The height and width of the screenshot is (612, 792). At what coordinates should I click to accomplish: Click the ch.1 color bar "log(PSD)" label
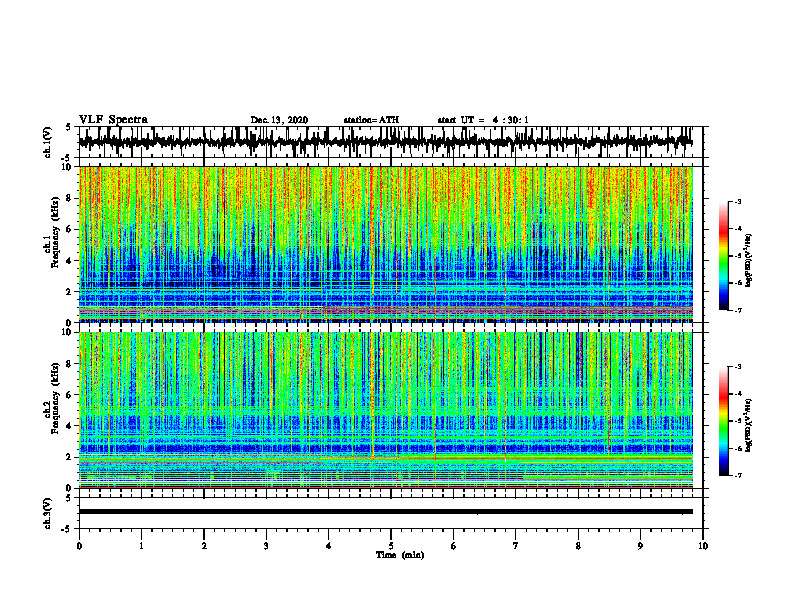(x=749, y=261)
